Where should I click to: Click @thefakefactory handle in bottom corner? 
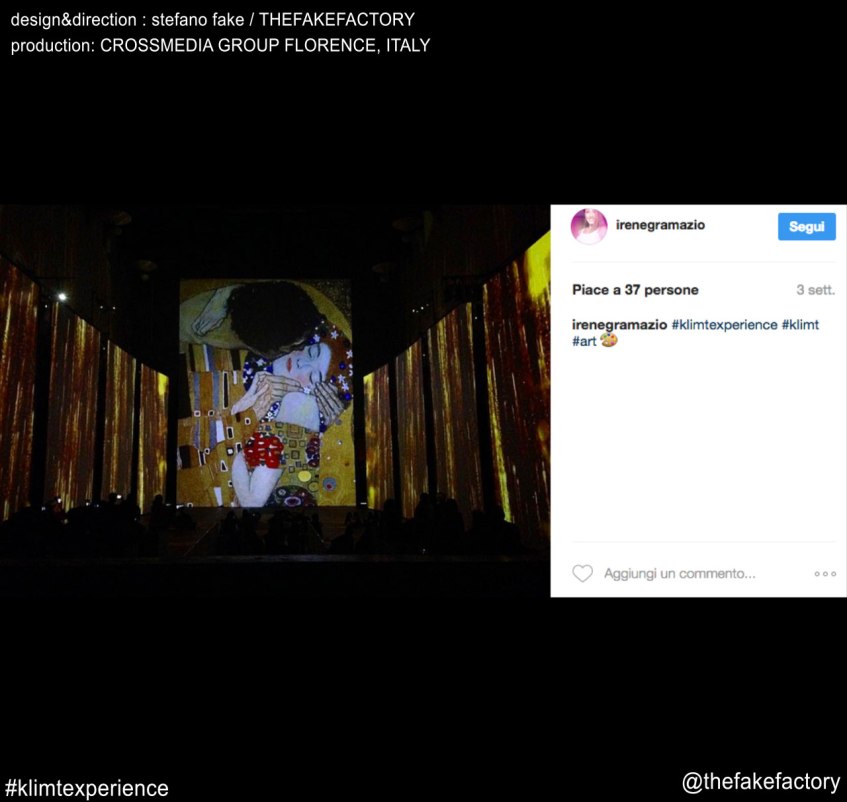tap(760, 782)
